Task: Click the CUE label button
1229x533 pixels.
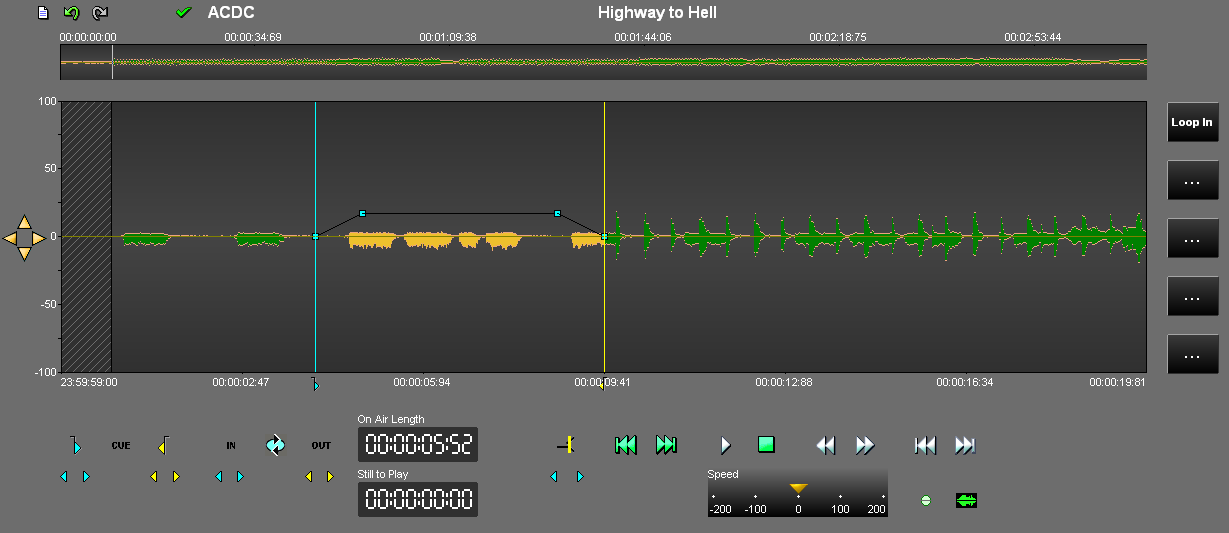Action: (121, 446)
